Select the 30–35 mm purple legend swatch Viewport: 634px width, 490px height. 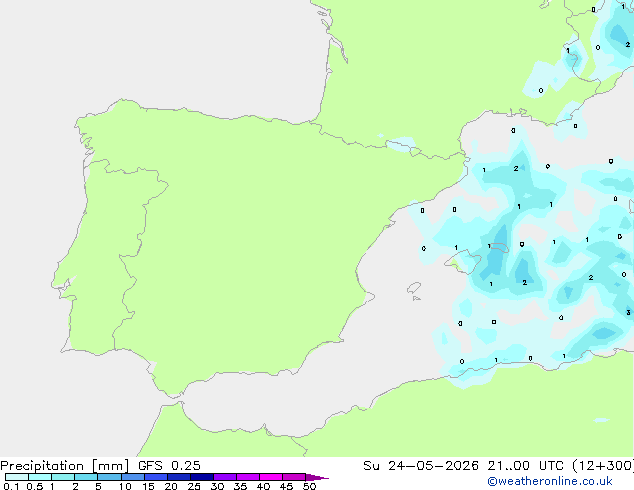click(x=224, y=477)
